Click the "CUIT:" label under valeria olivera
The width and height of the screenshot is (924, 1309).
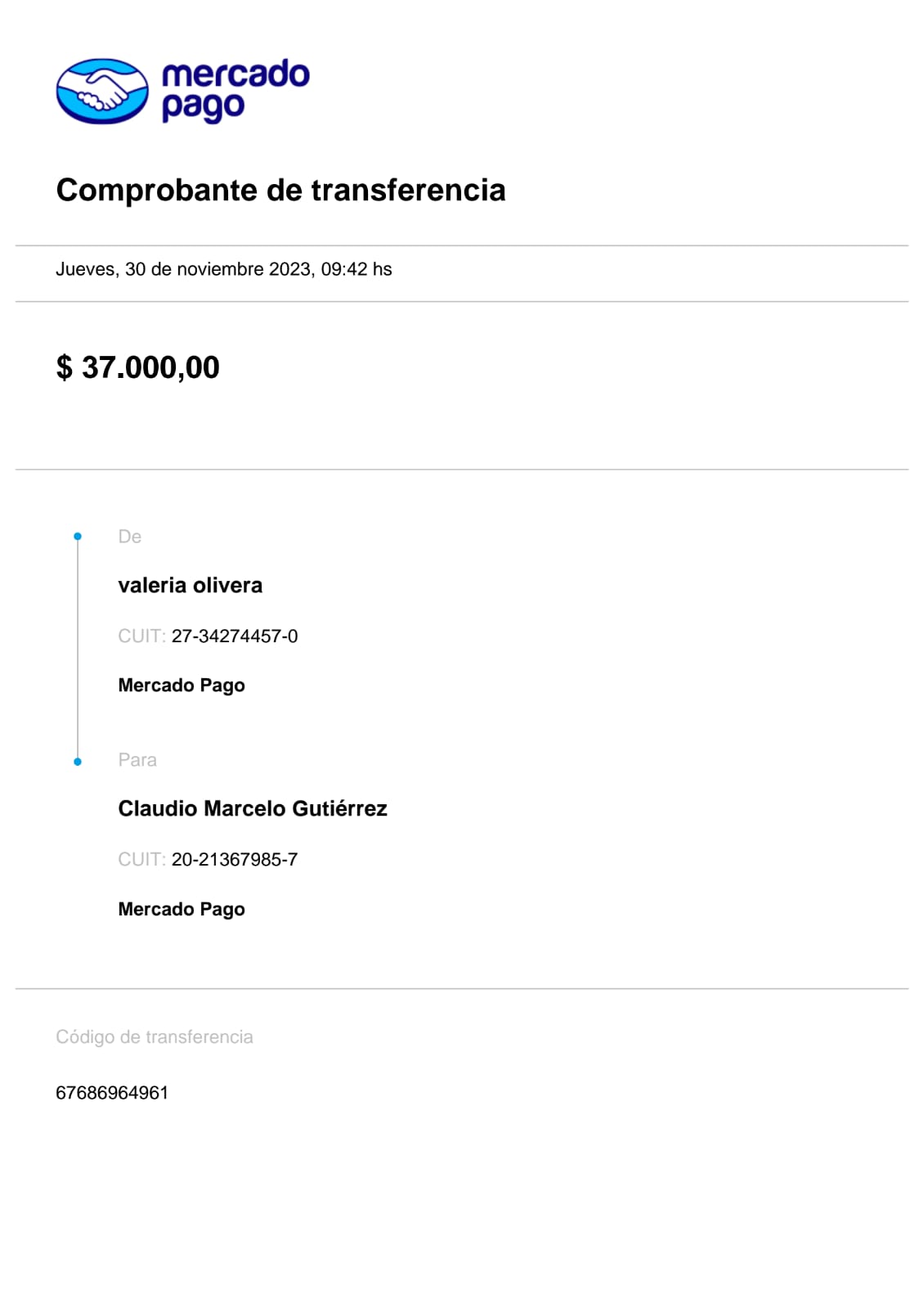[x=141, y=637]
